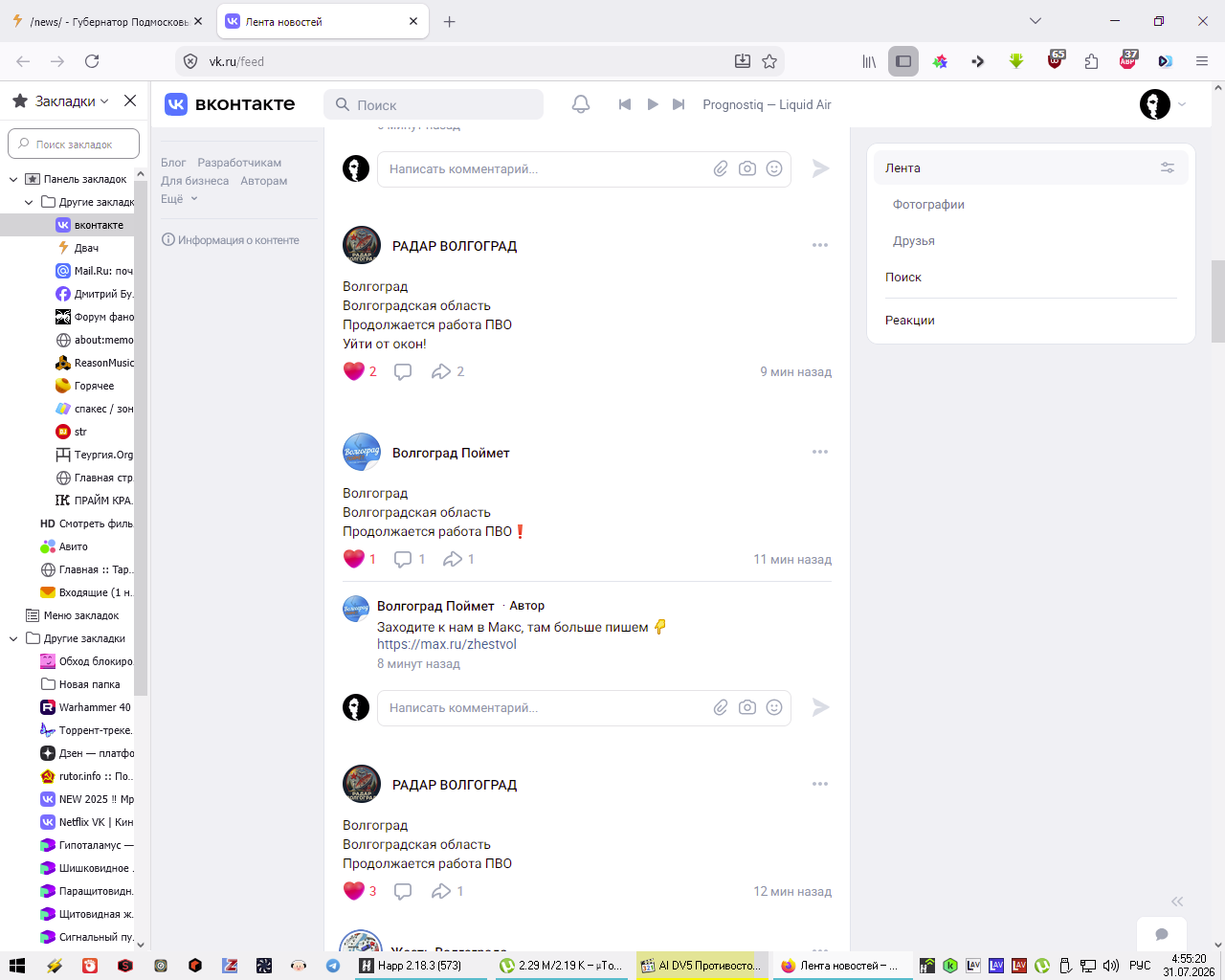
Task: Toggle the browser sidebar button
Action: 903,61
